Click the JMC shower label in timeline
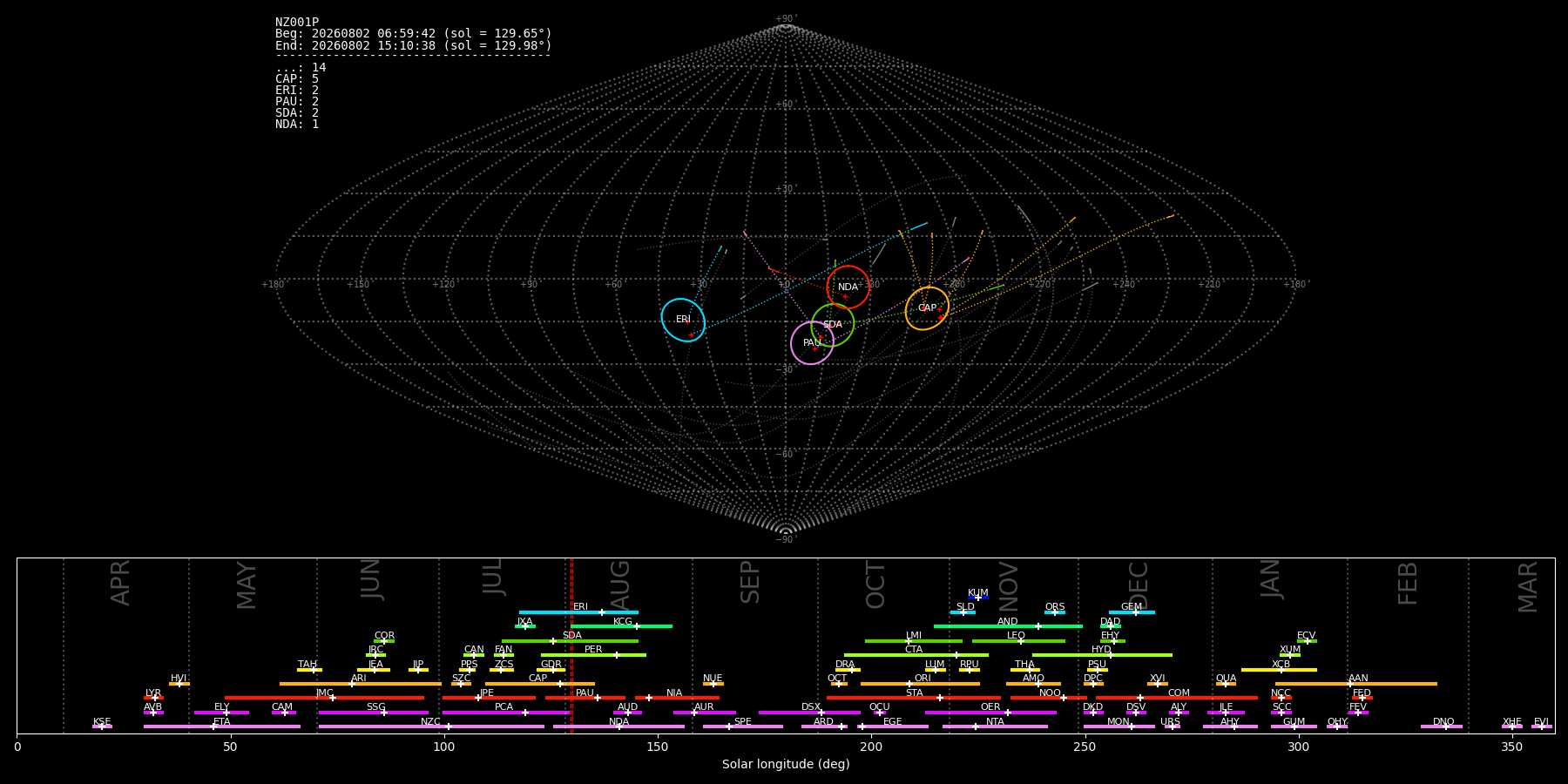The image size is (1568, 784). tap(325, 693)
